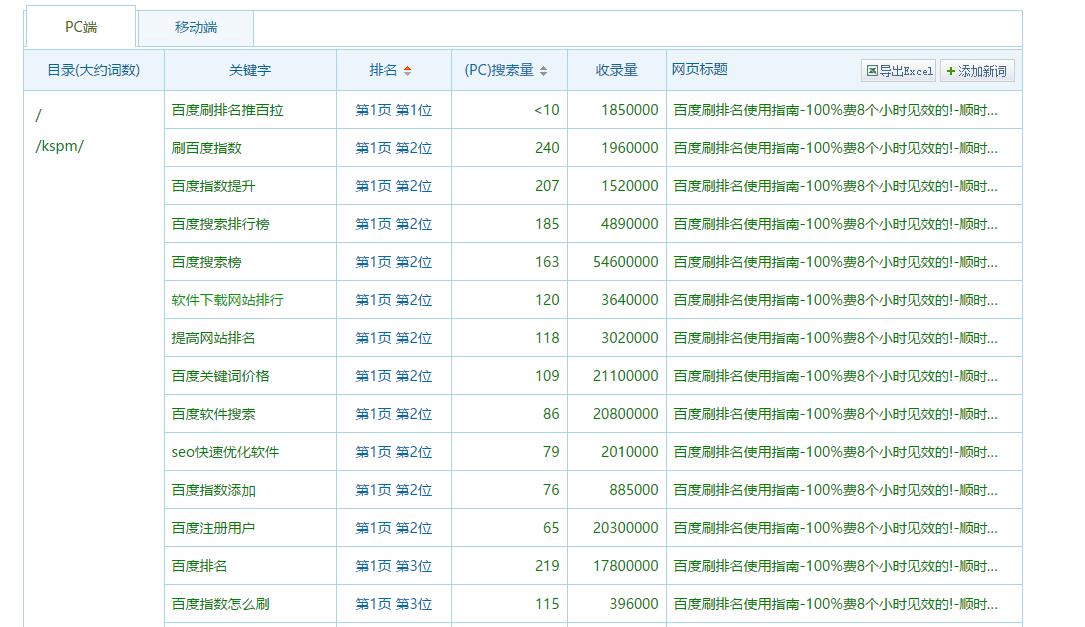Open the root / directory entry
Viewport: 1085px width, 627px height.
(x=38, y=115)
